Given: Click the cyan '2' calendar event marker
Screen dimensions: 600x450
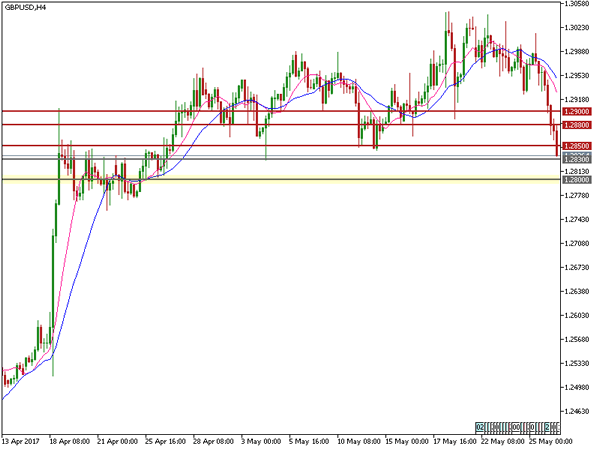Looking at the screenshot, I should (547, 427).
